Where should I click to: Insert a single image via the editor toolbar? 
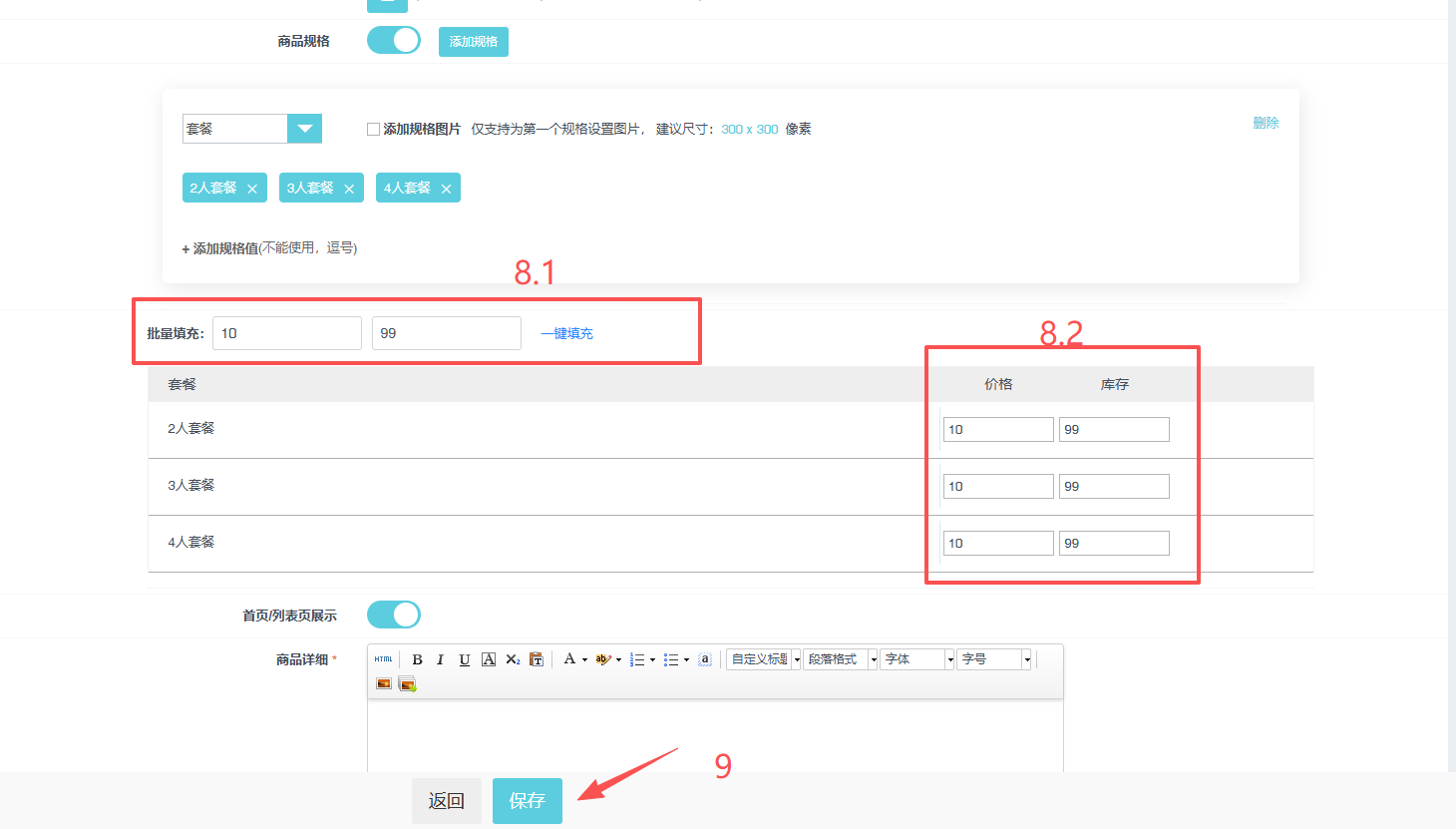(x=384, y=683)
